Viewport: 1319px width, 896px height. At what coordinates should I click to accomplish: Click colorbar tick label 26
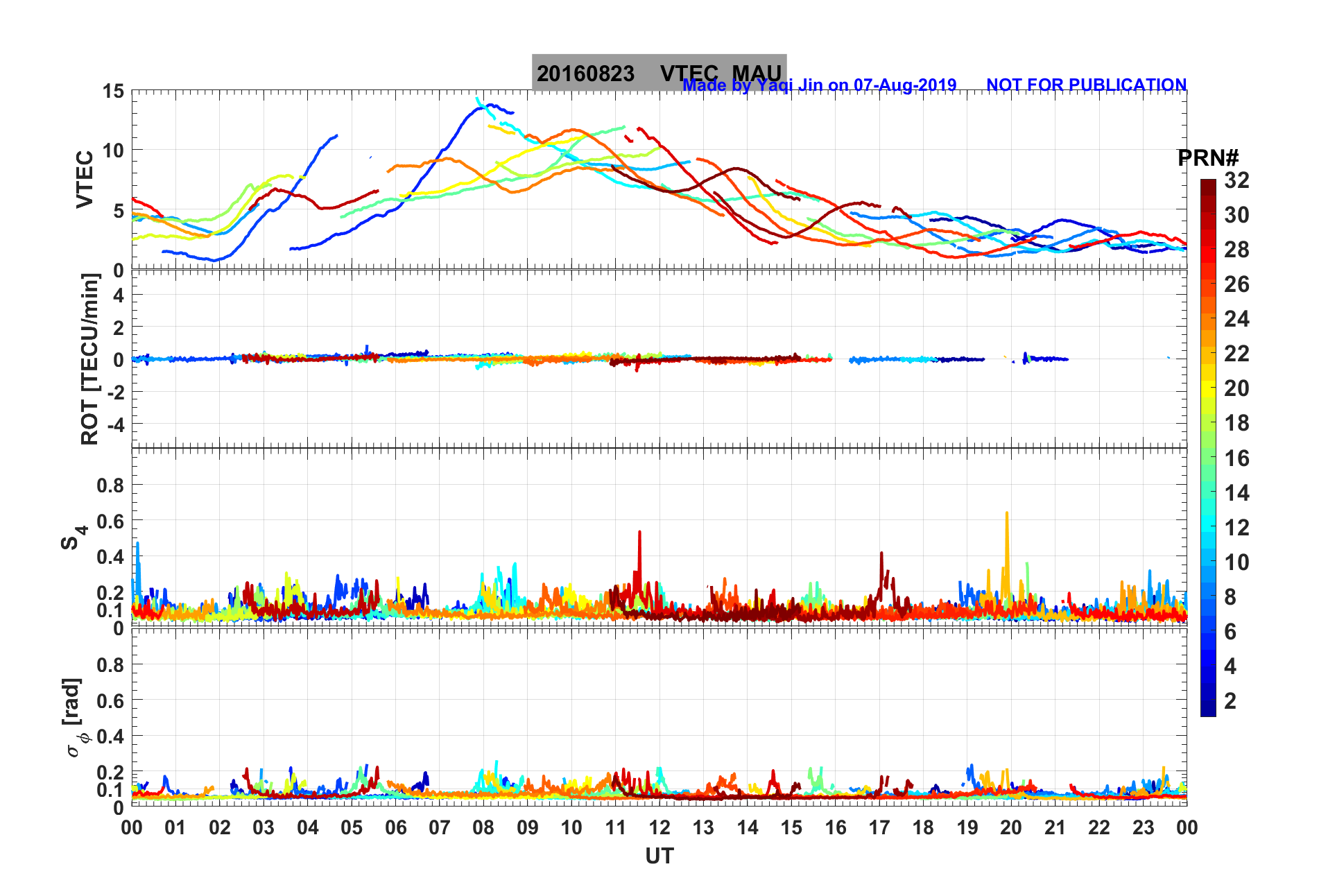1236,284
